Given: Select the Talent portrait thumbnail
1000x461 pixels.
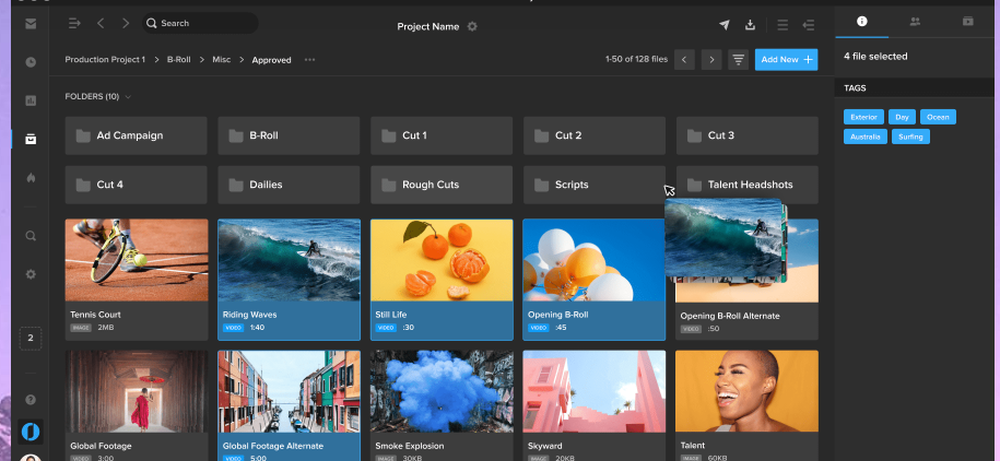Looking at the screenshot, I should 747,391.
